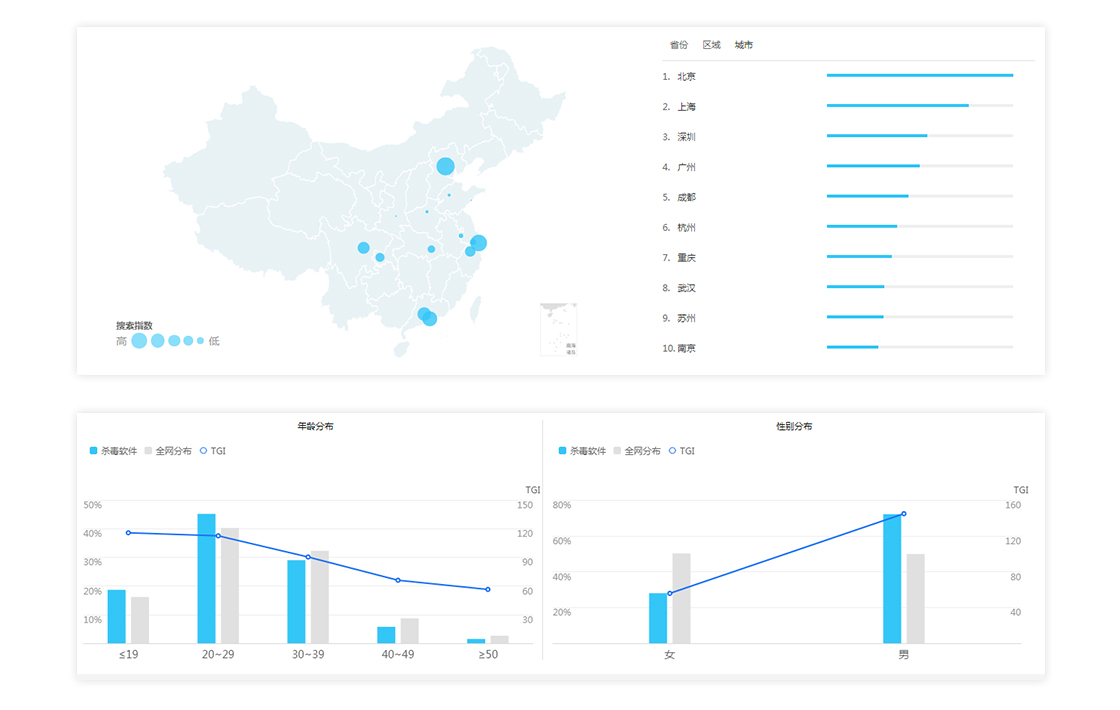Toggle 全网分布 legend in the 年龄分布 chart
The height and width of the screenshot is (710, 1120).
168,451
